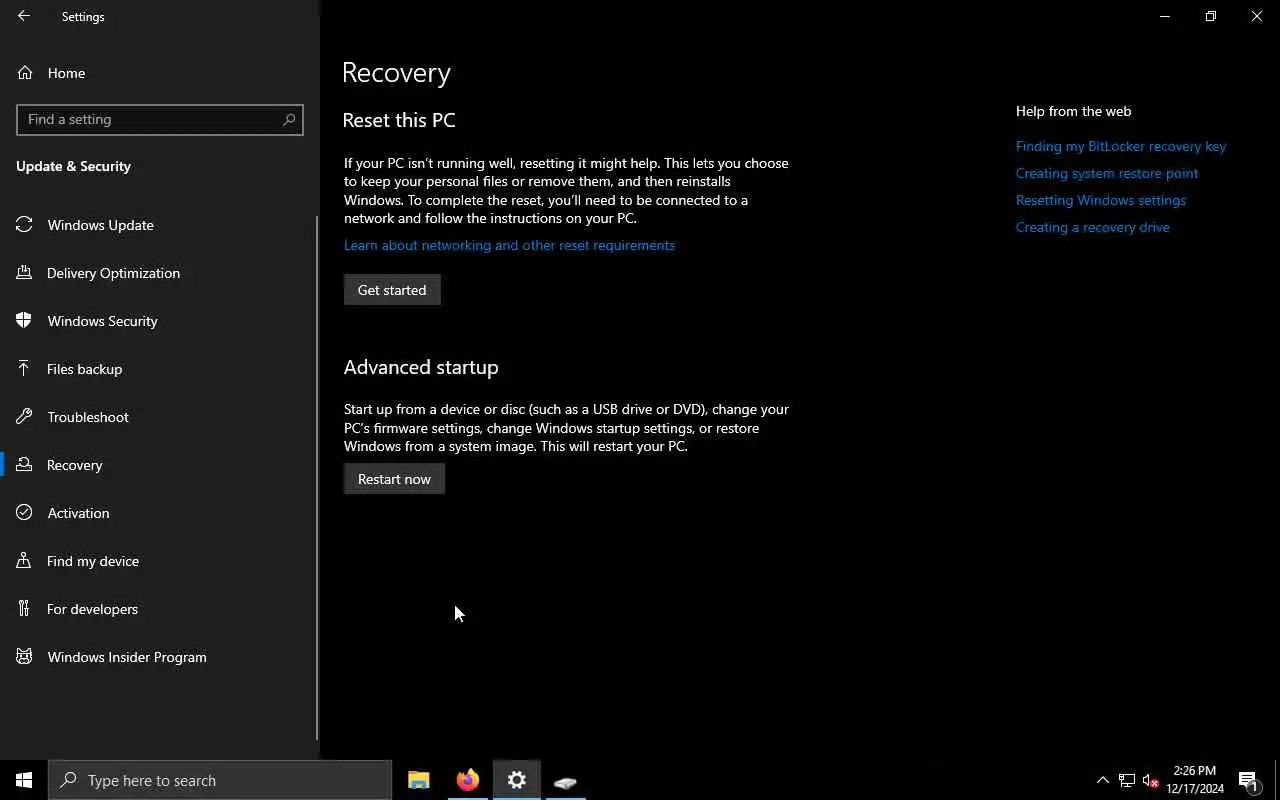Open Windows Update sync icon
The height and width of the screenshot is (800, 1280).
[x=24, y=225]
